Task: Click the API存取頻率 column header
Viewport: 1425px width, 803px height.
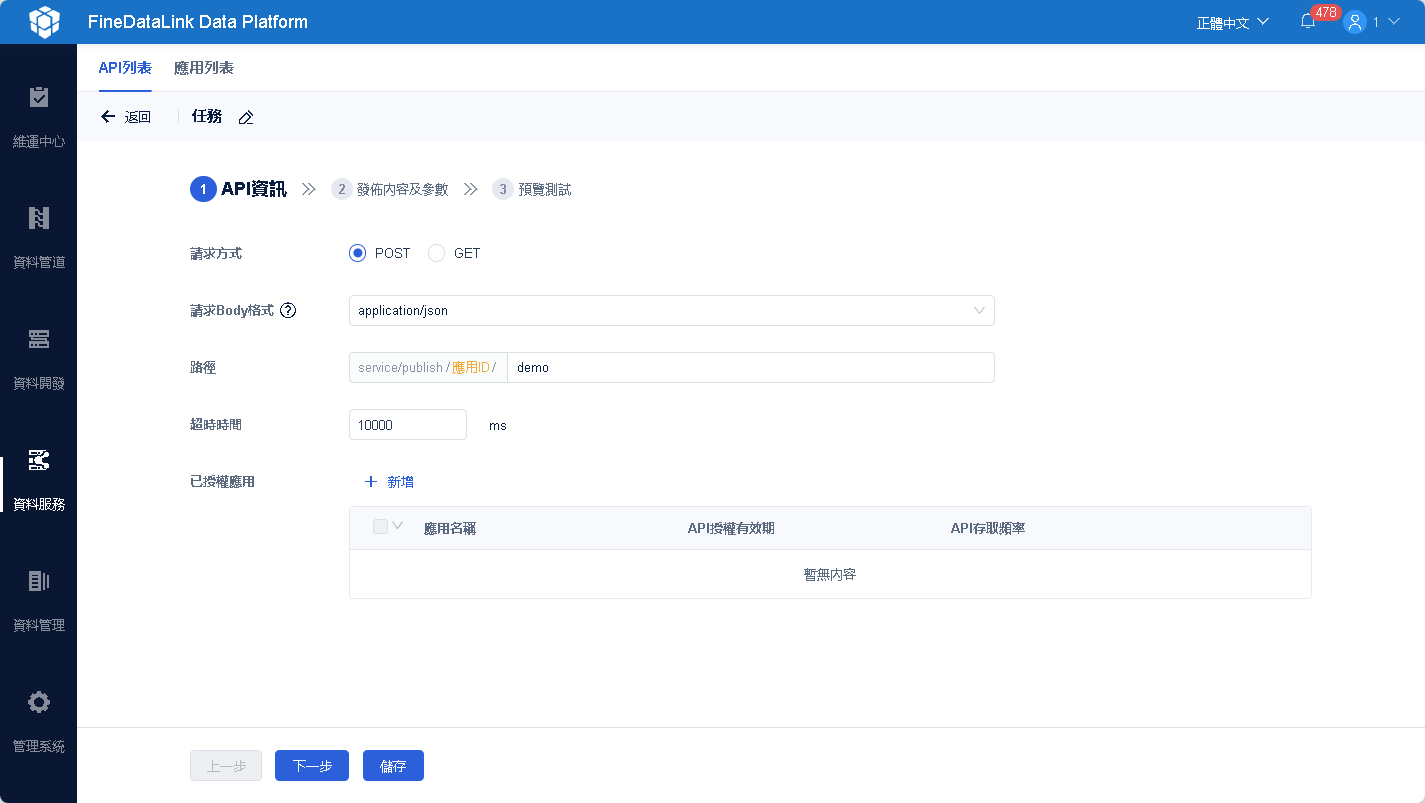Action: (x=988, y=528)
